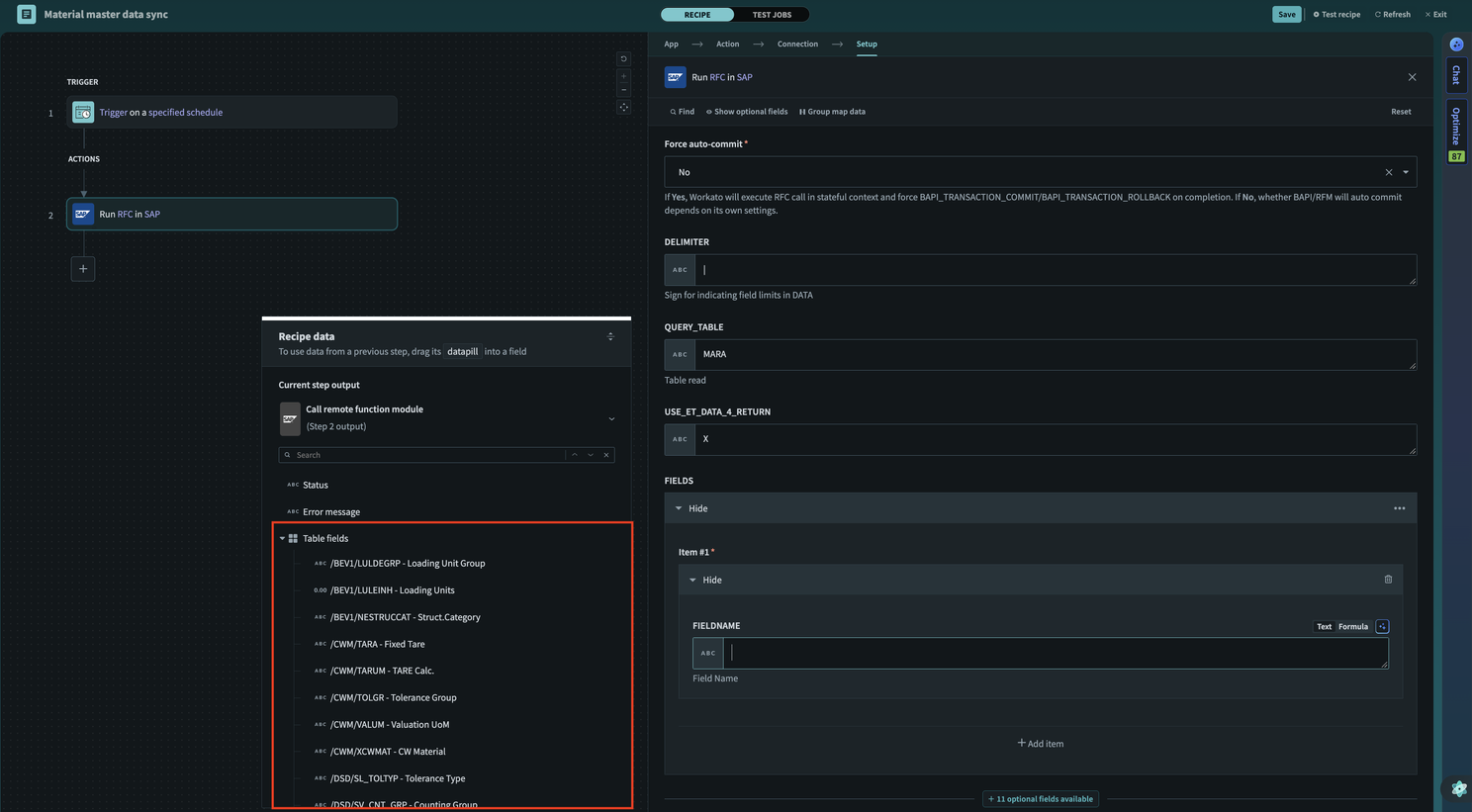
Task: Clear the Recipe data search box
Action: click(606, 455)
